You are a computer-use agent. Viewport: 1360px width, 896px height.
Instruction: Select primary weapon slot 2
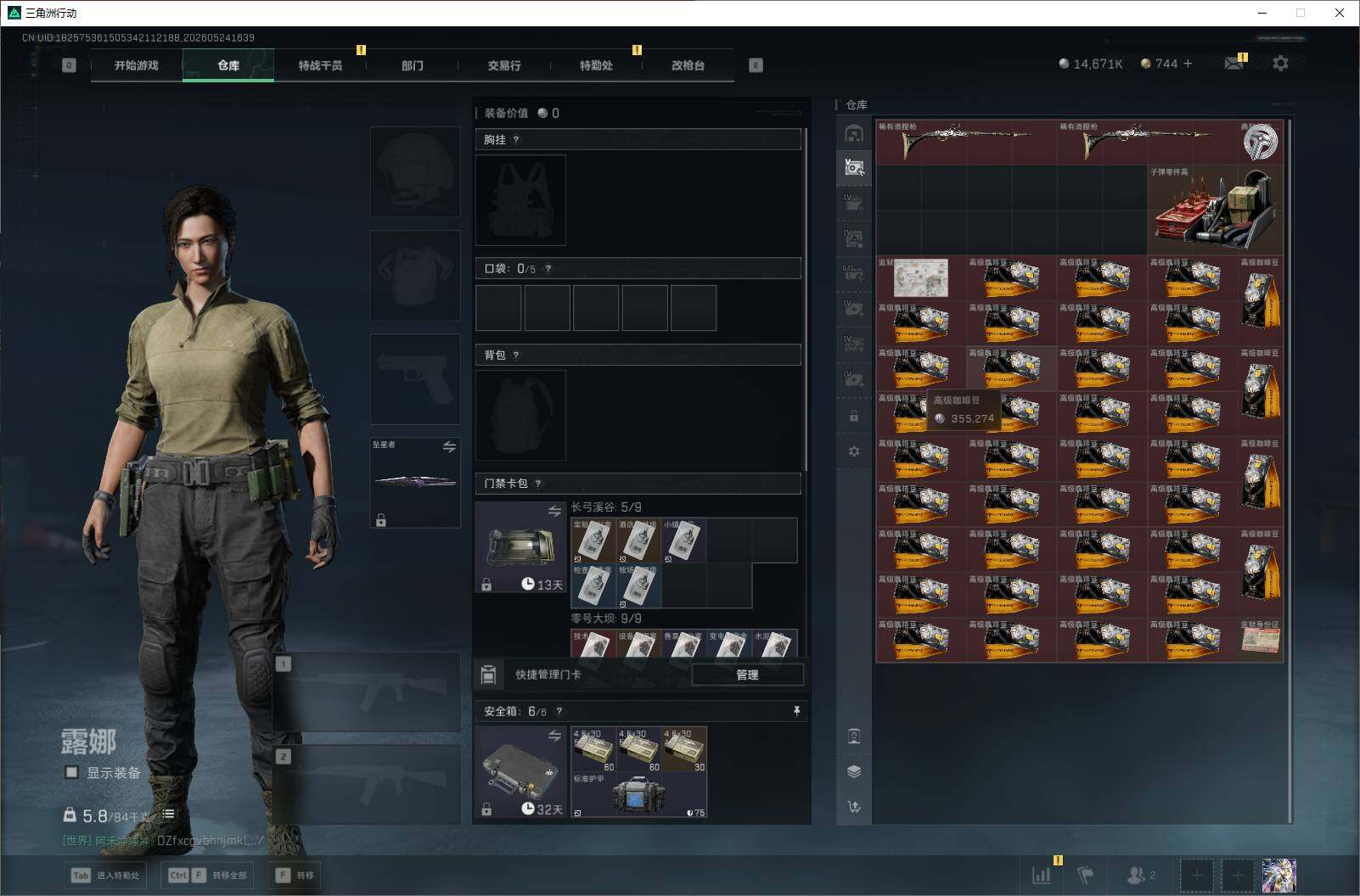coord(367,784)
